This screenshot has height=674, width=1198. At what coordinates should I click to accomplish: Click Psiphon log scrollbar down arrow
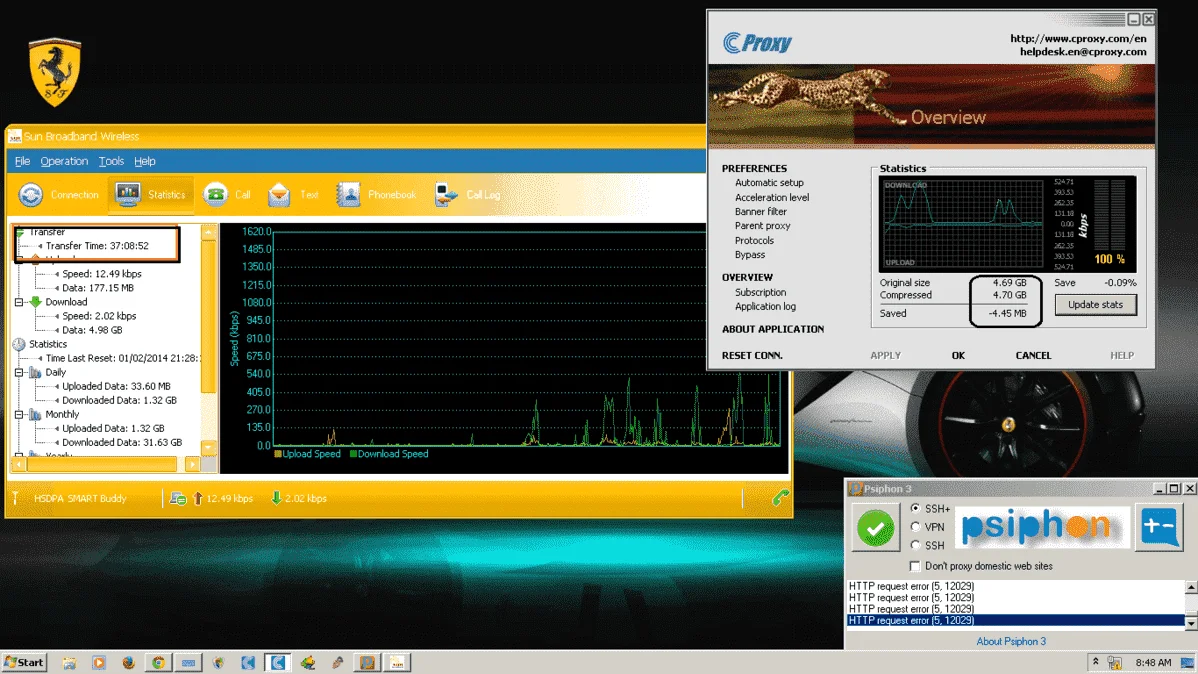click(1191, 623)
